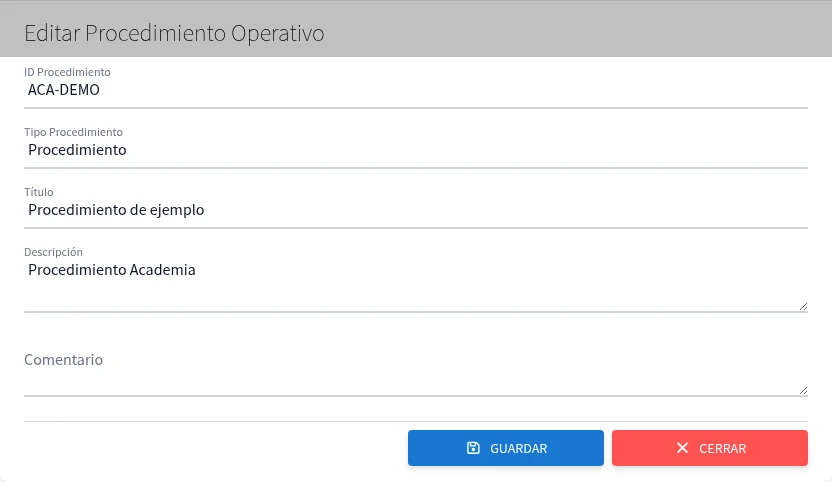Click the Editar Procedimiento Operativo header title
The width and height of the screenshot is (832, 482).
[x=174, y=33]
